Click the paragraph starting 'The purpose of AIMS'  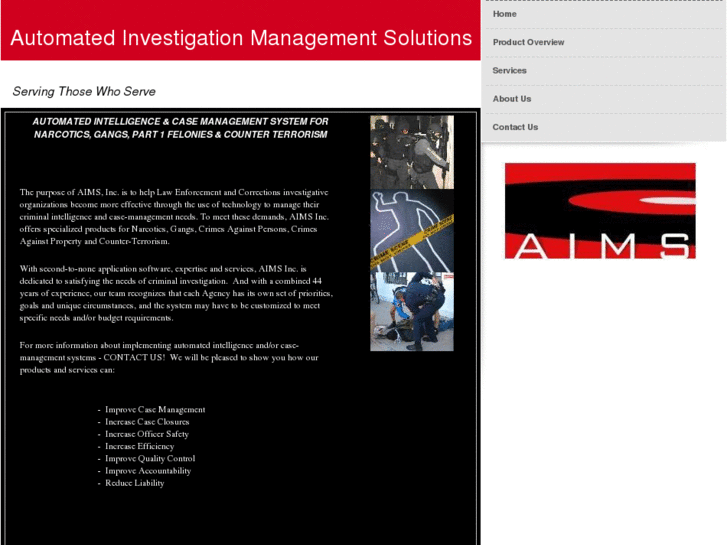coord(174,217)
